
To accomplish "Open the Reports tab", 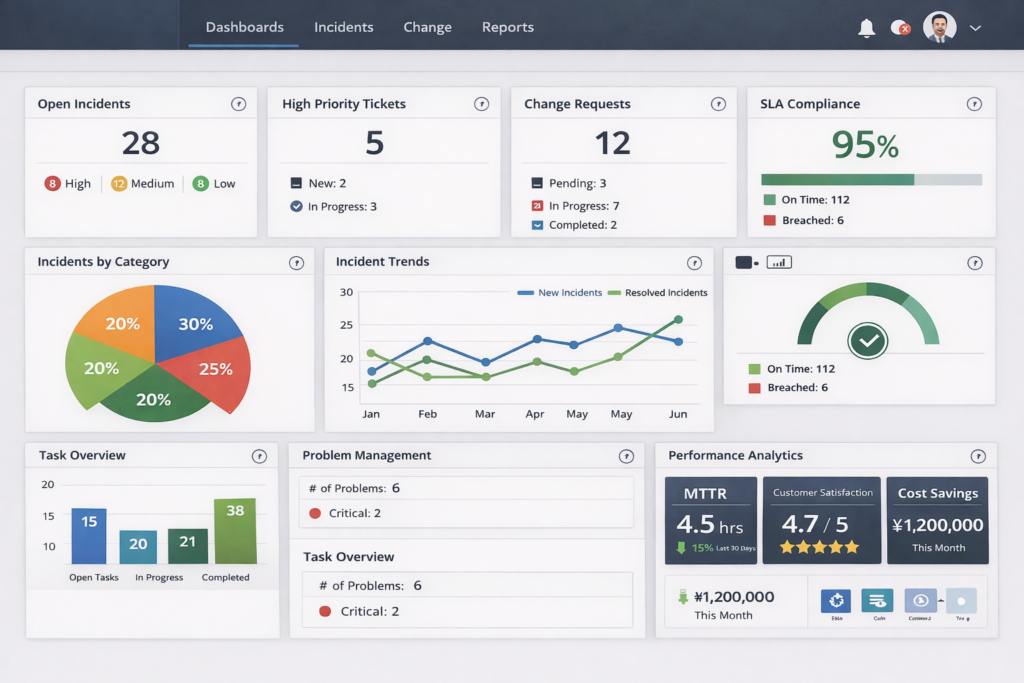I will 507,27.
